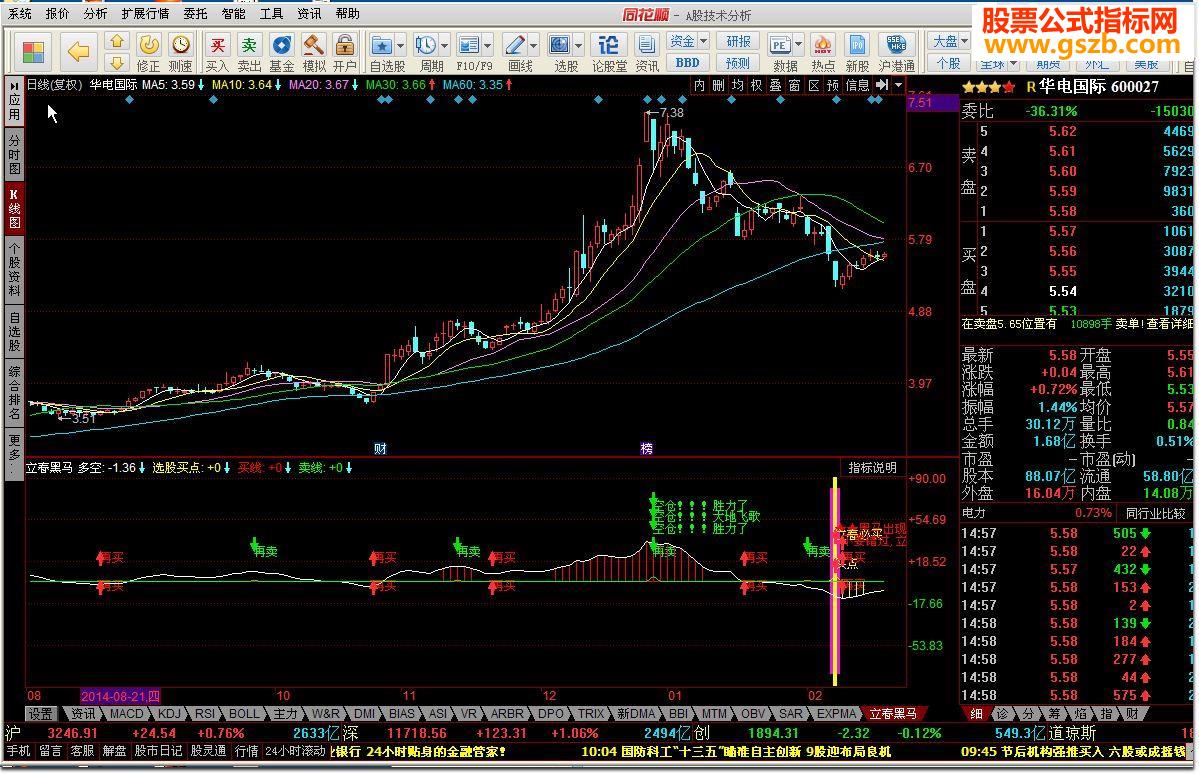Open the 系统 menu
The height and width of the screenshot is (774, 1199).
20,14
